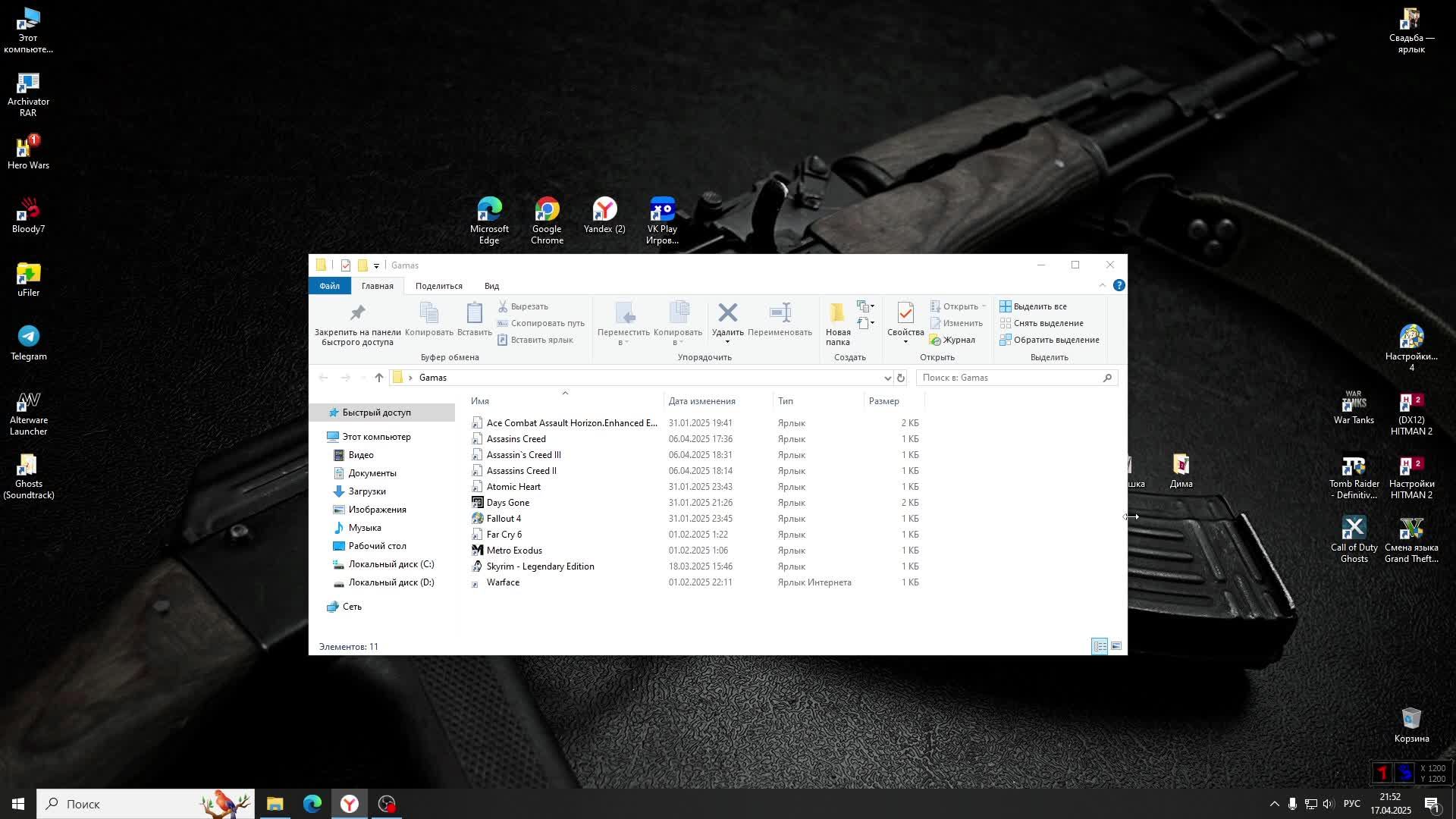Show hidden system tray icons

[1274, 804]
